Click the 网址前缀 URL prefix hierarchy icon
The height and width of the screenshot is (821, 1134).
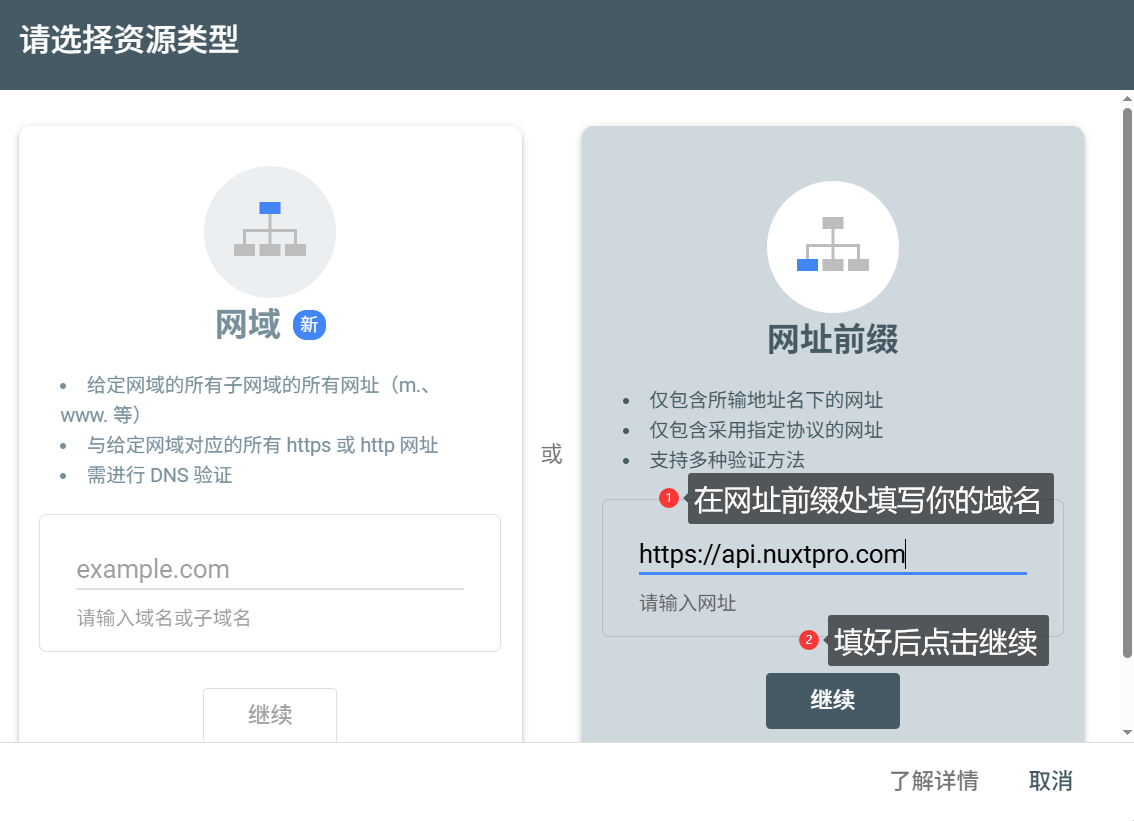(832, 247)
